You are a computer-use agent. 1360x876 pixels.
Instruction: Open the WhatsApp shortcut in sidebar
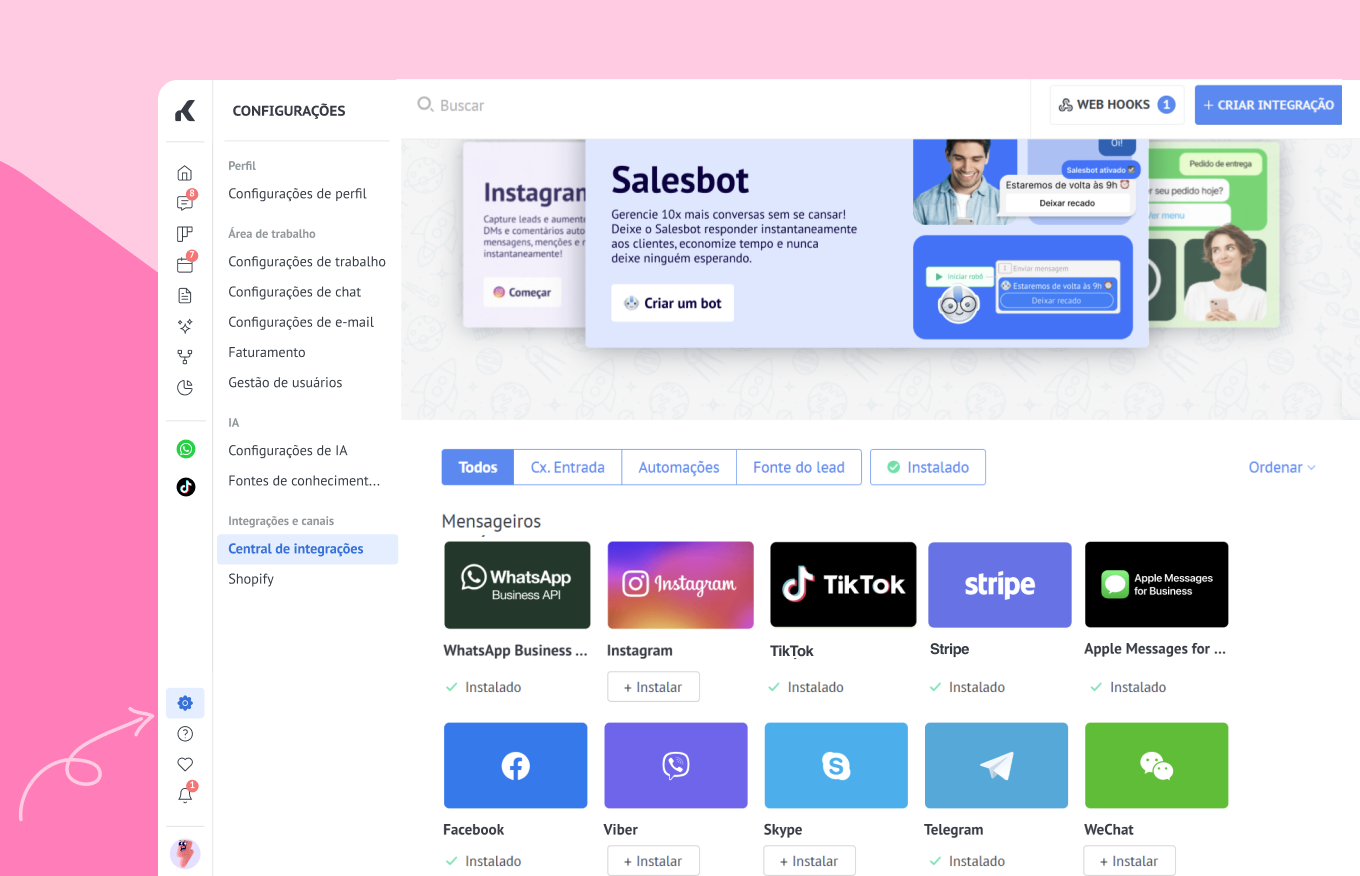point(185,449)
